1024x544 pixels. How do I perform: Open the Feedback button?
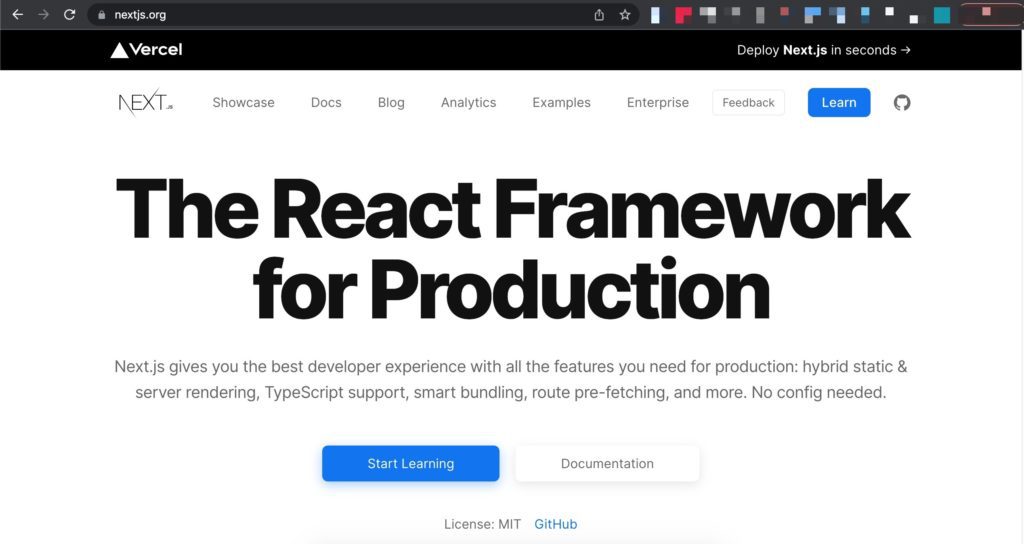pyautogui.click(x=748, y=103)
